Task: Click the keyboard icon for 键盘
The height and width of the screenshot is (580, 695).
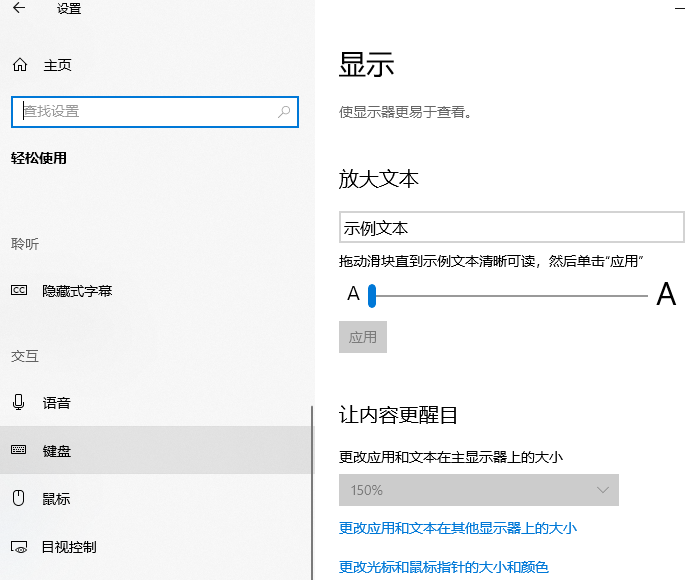Action: coord(19,451)
